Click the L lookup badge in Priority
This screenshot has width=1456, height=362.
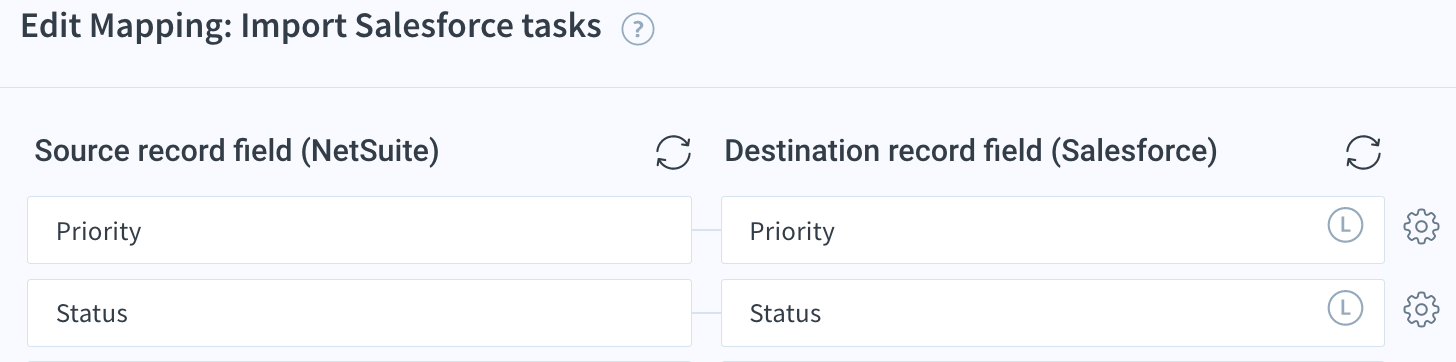[1345, 226]
